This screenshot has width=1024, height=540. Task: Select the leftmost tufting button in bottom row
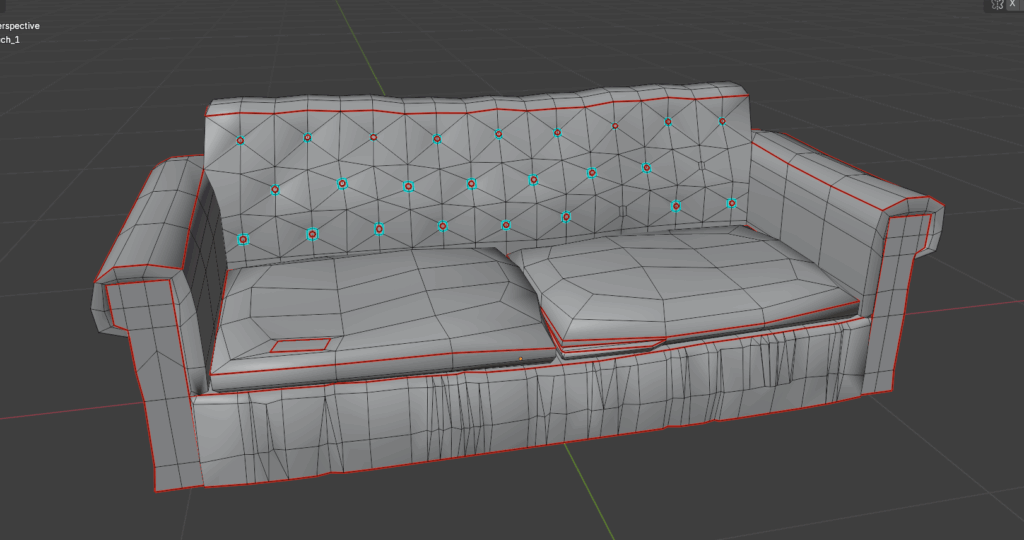pos(243,239)
